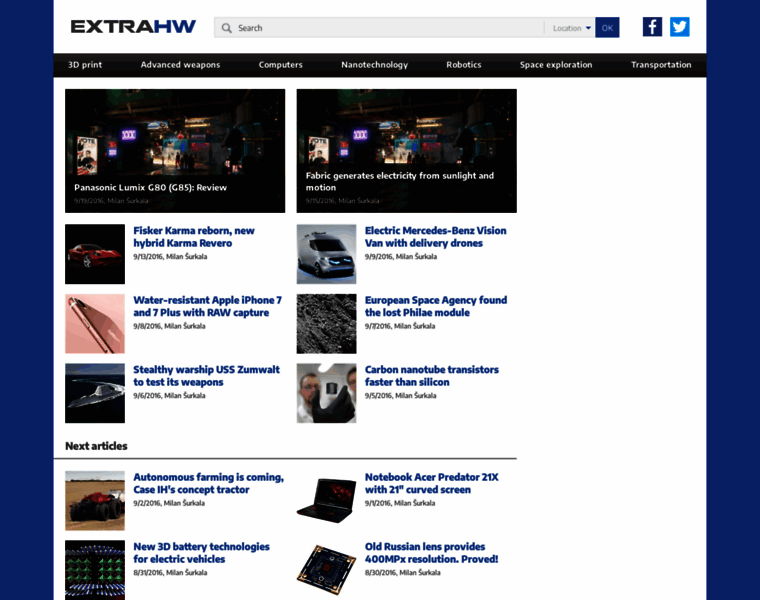
Task: Open the Nanotechnology category
Action: pyautogui.click(x=375, y=65)
